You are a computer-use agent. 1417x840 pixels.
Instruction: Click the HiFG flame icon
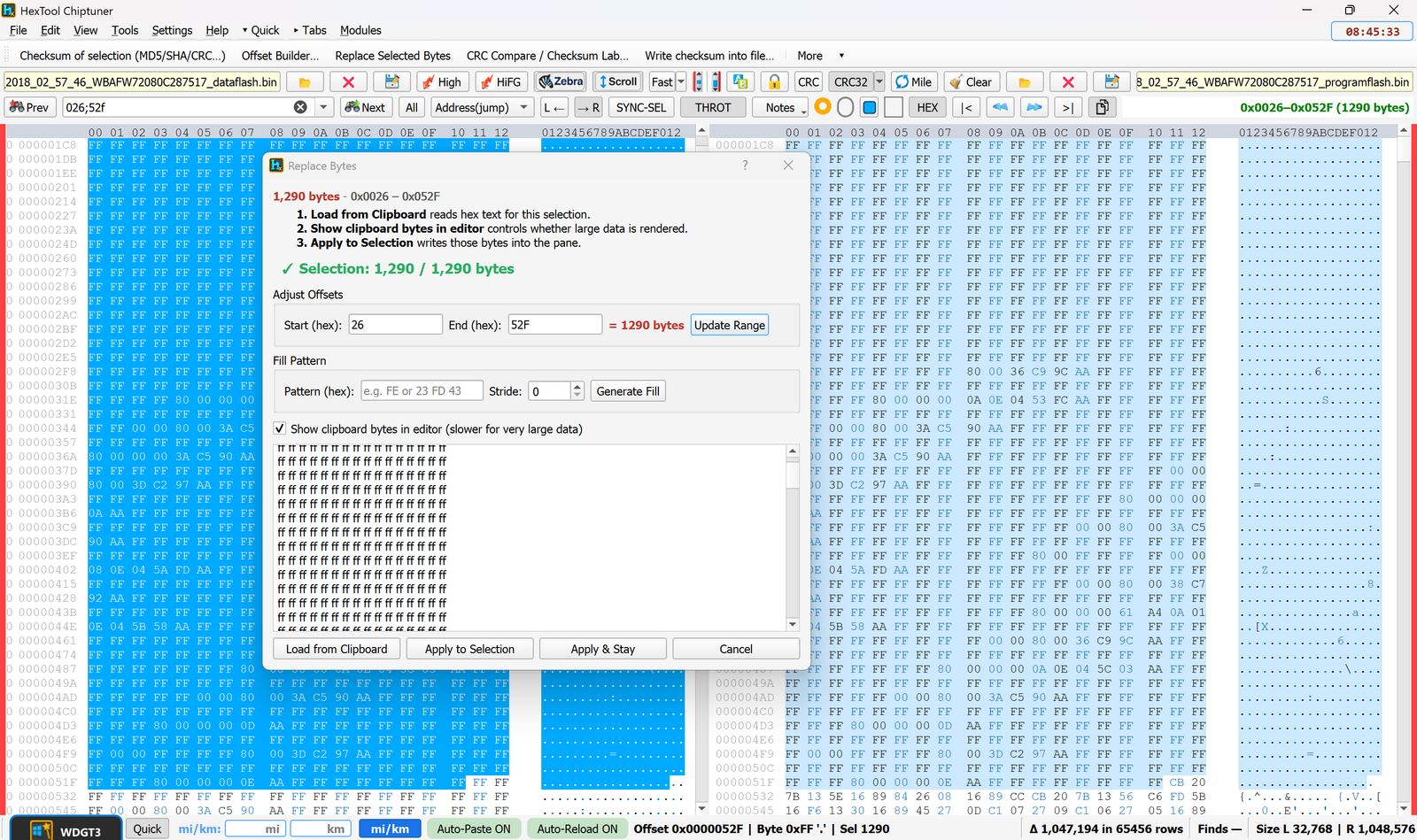click(x=501, y=81)
